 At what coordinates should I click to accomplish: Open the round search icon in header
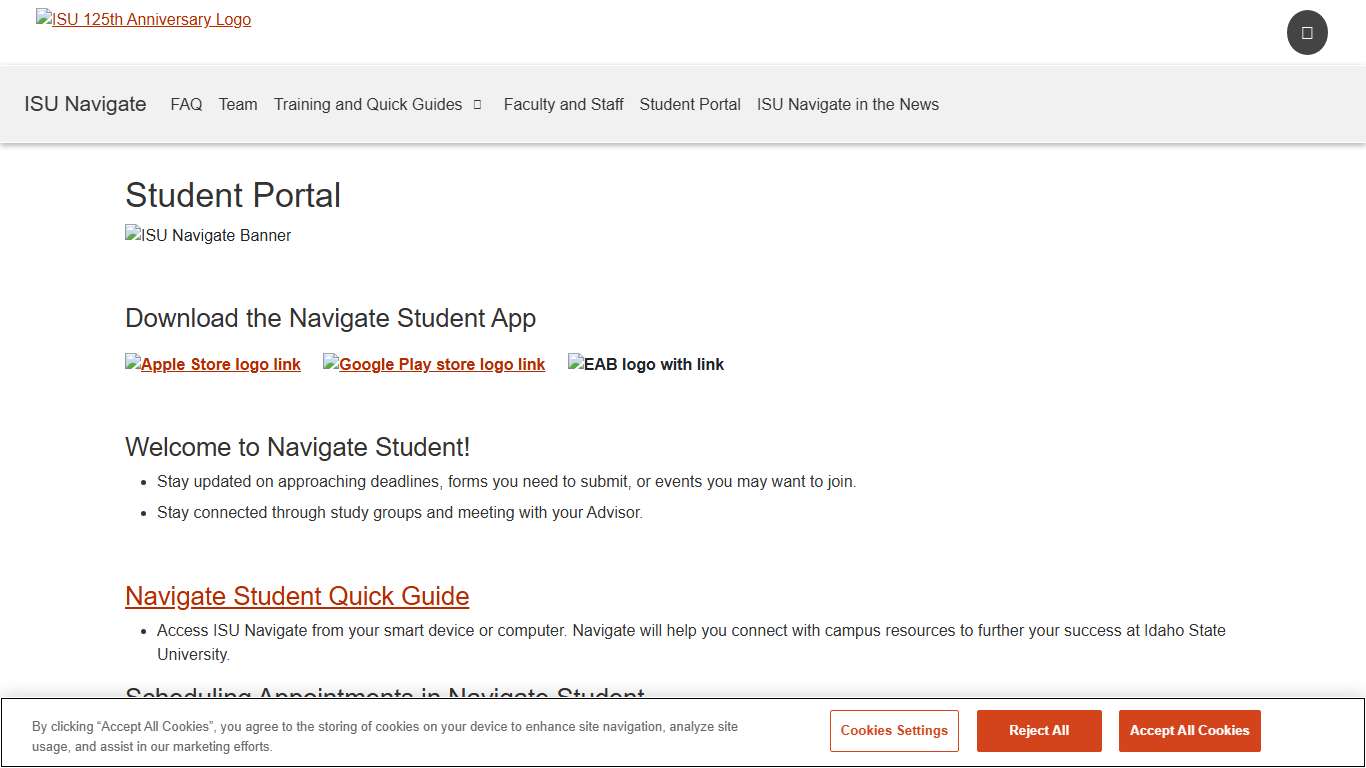tap(1306, 32)
